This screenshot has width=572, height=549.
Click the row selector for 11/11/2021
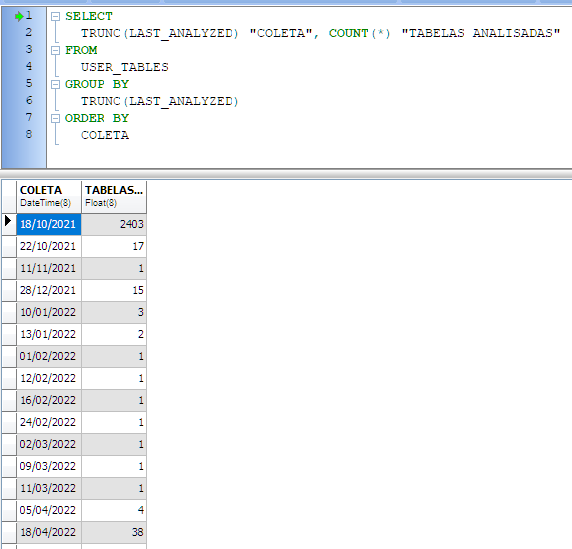pyautogui.click(x=9, y=268)
